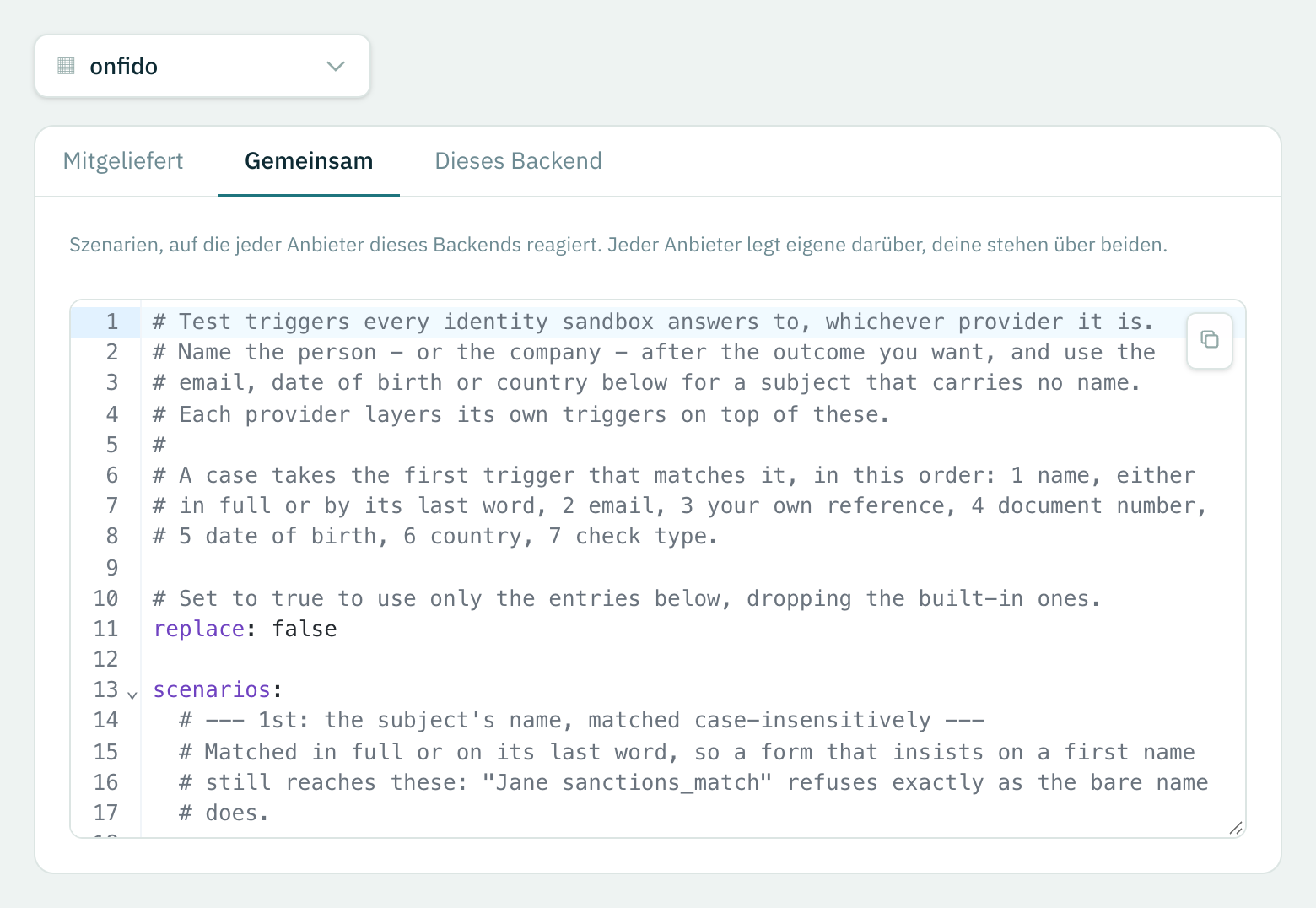Collapse the scenarios block at line 13
1316x908 pixels.
[x=132, y=695]
